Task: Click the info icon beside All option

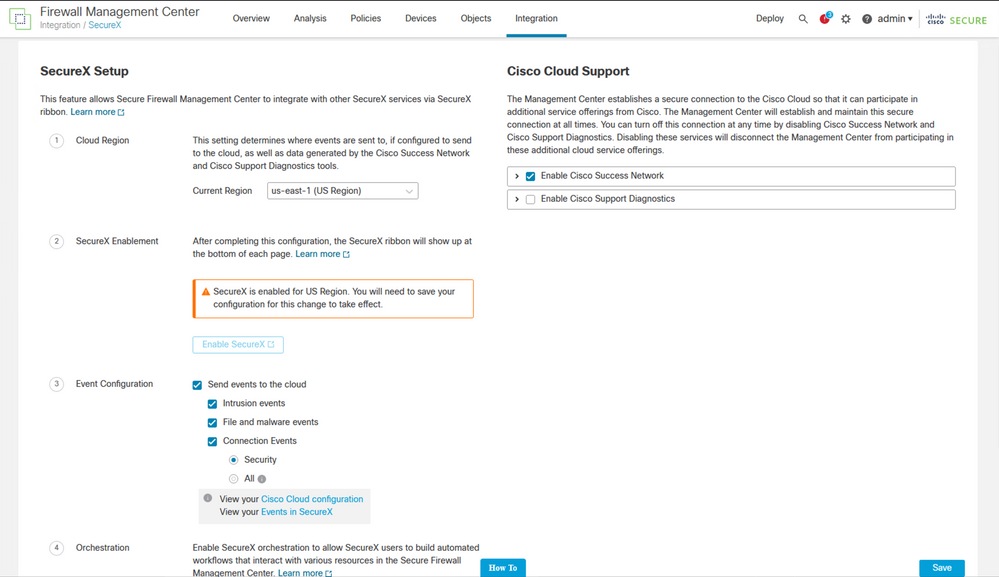Action: [262, 479]
